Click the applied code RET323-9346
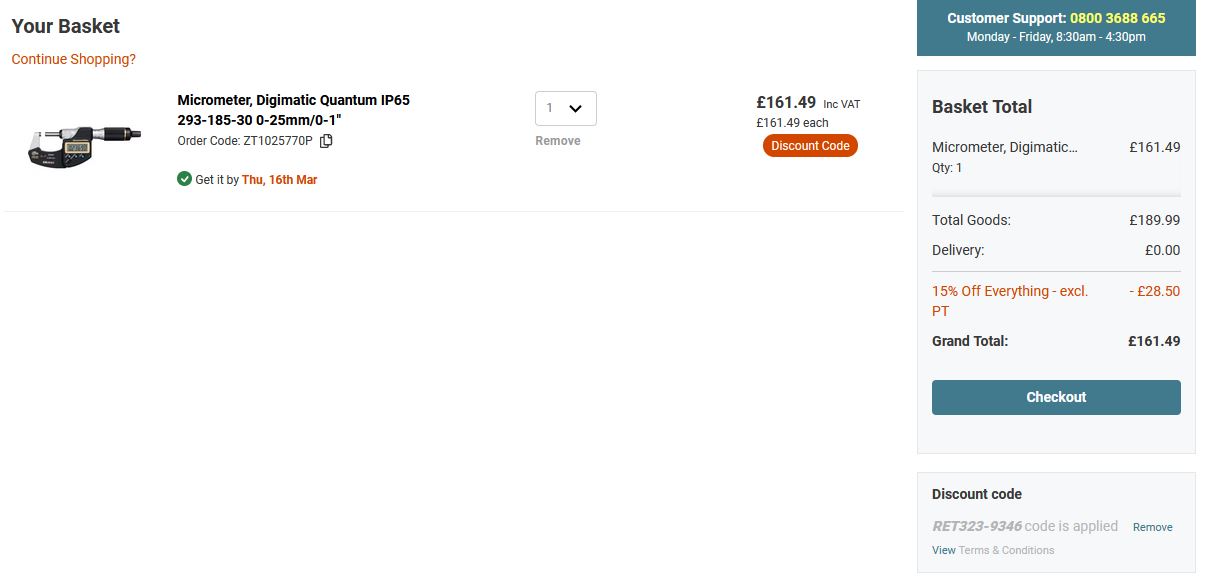This screenshot has width=1212, height=578. point(976,526)
